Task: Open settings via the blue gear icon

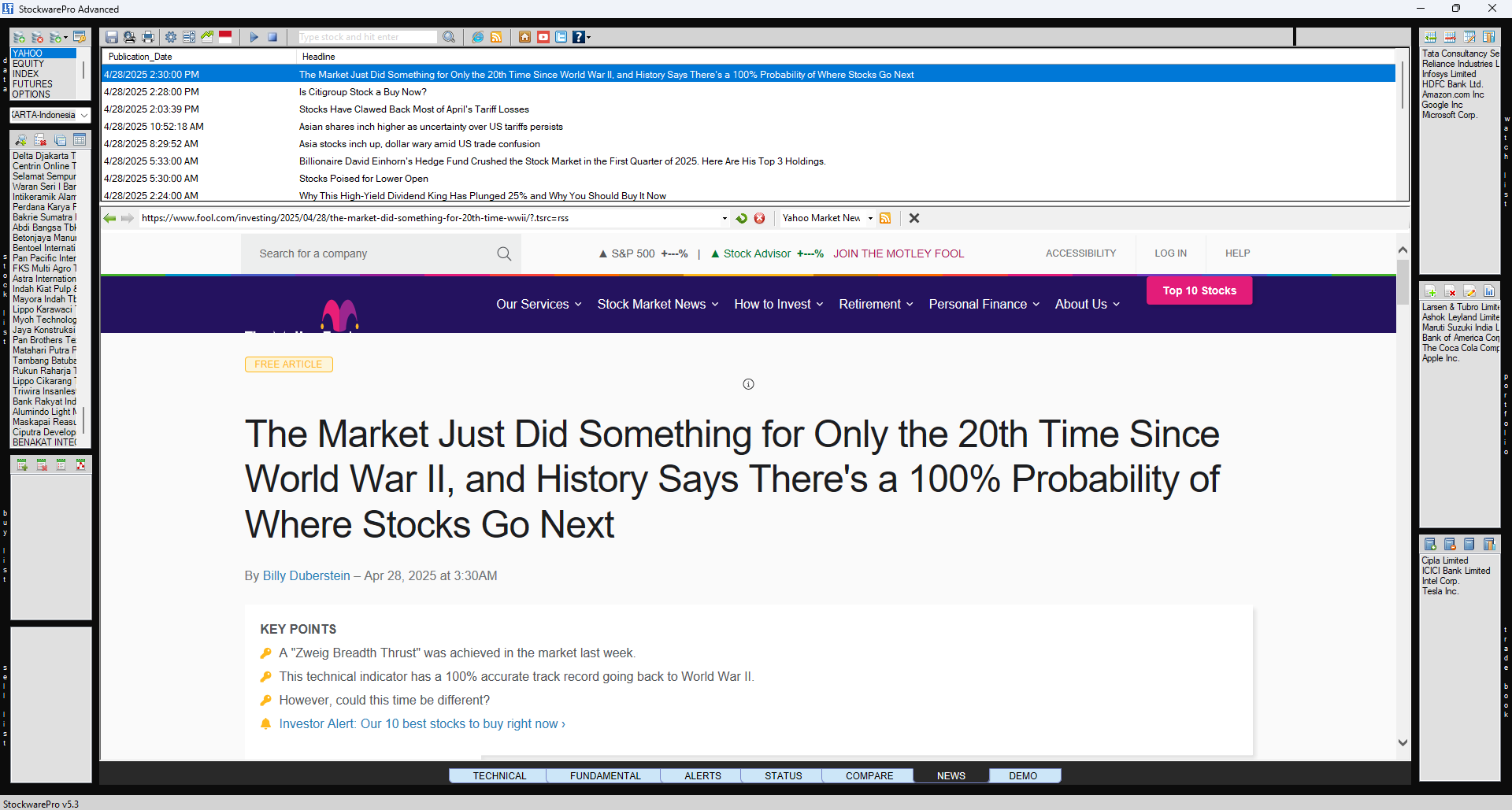Action: (x=170, y=37)
